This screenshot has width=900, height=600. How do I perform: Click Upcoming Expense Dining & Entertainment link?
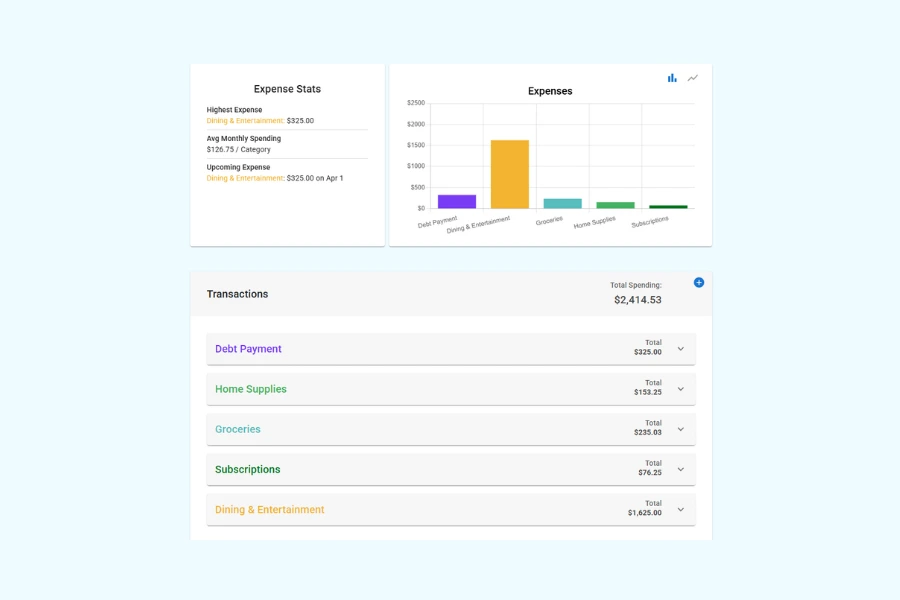tap(245, 178)
